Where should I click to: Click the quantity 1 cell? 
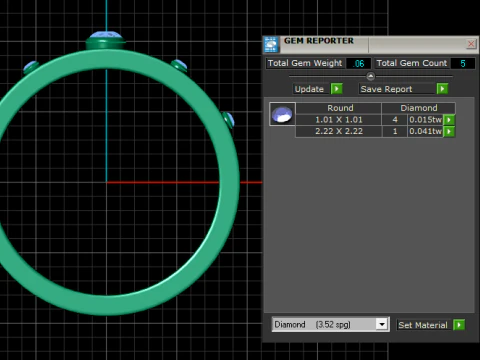395,131
